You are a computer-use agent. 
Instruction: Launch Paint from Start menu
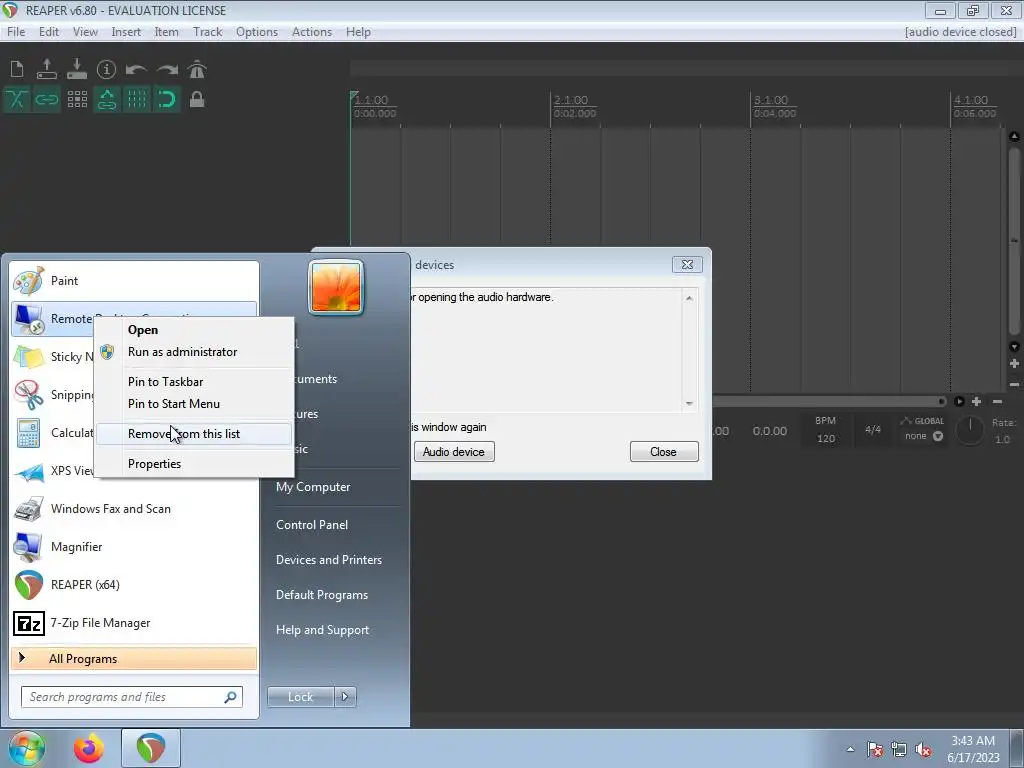coord(134,281)
